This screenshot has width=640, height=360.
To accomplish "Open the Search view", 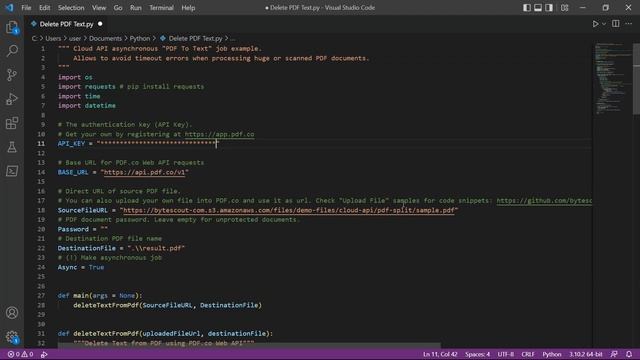I will click(12, 51).
